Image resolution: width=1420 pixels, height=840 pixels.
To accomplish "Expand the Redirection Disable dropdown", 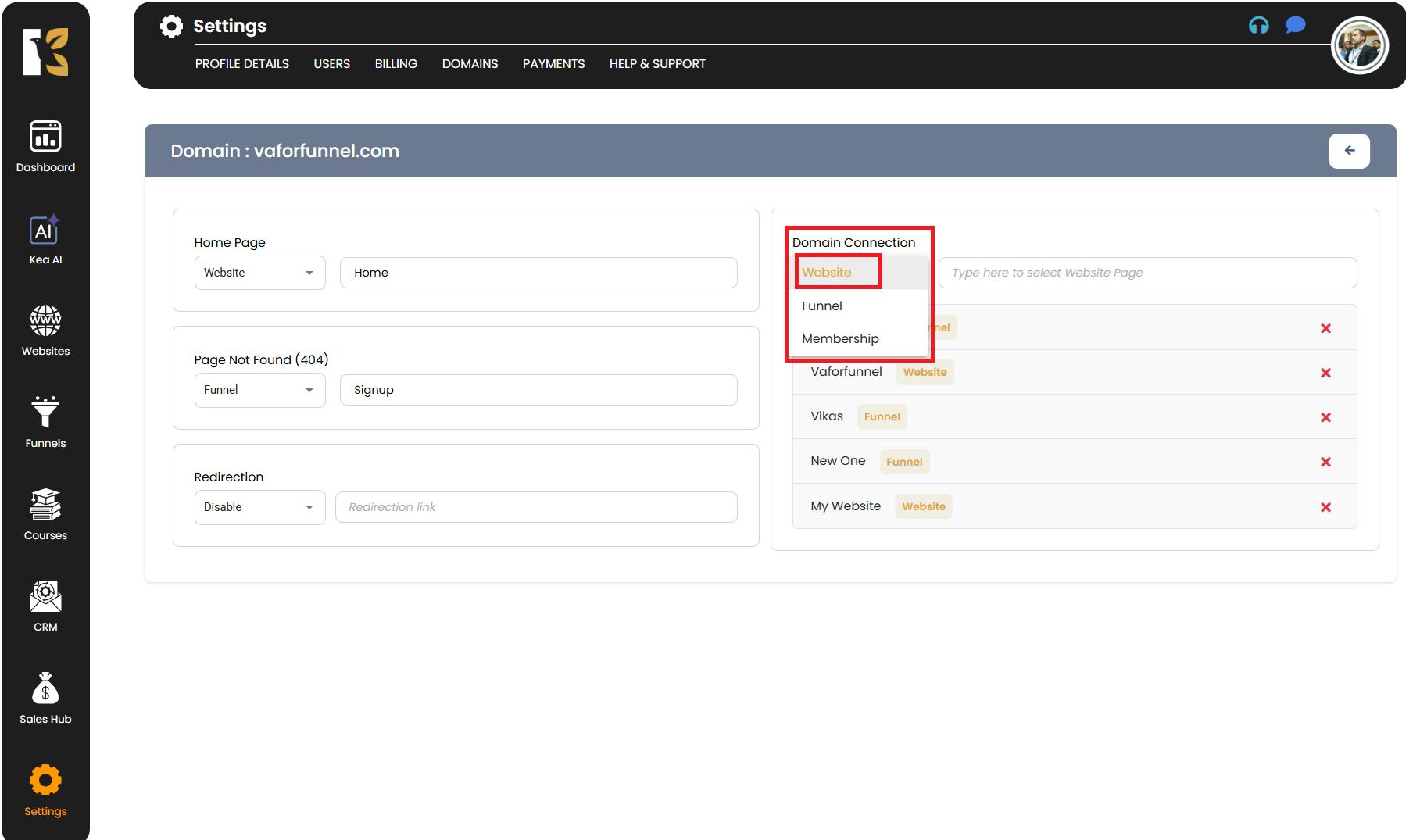I will [259, 507].
